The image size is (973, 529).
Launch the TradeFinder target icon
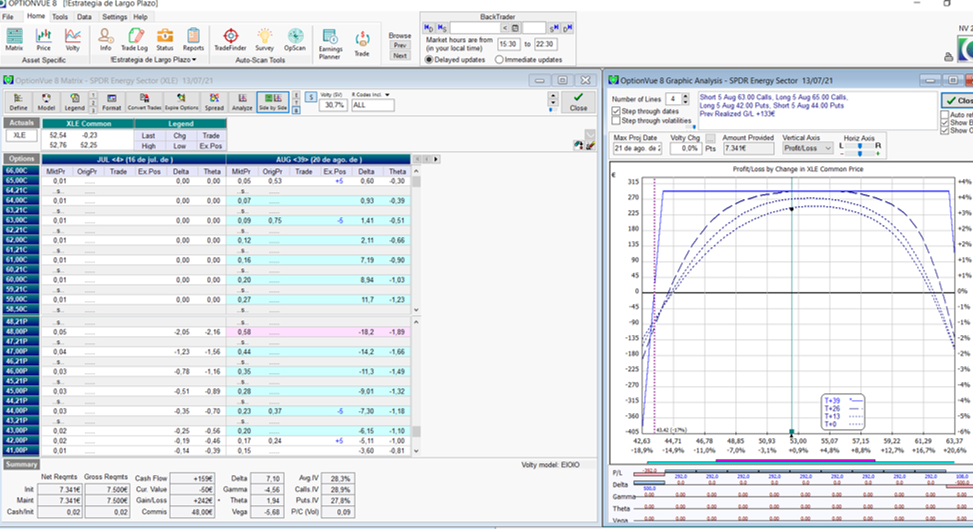tap(230, 40)
